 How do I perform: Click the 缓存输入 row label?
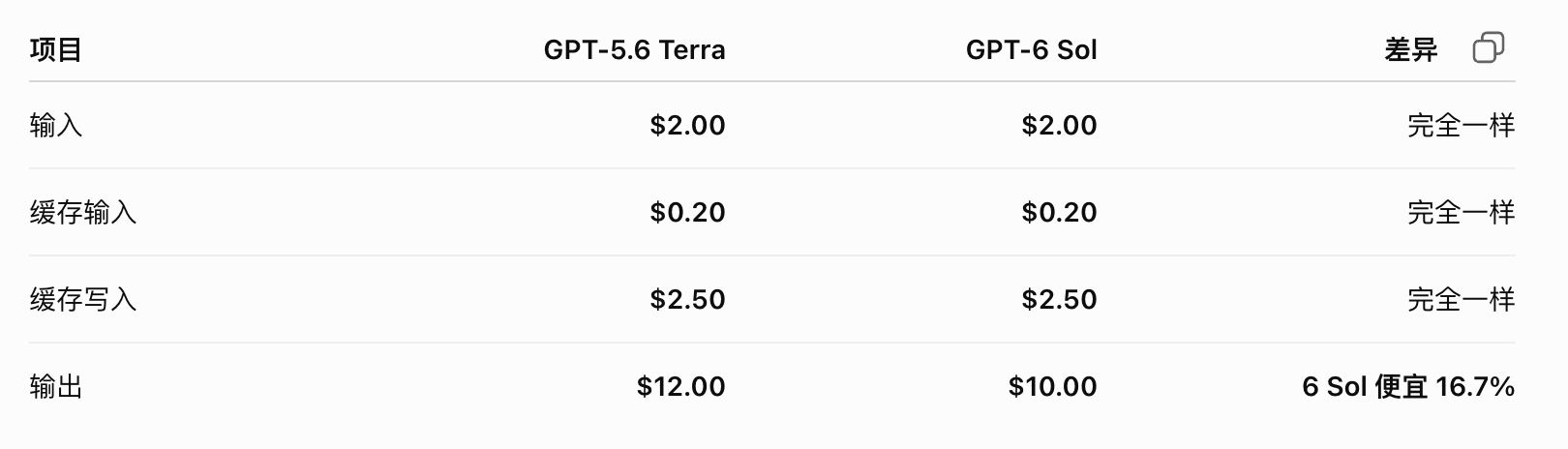[x=83, y=213]
